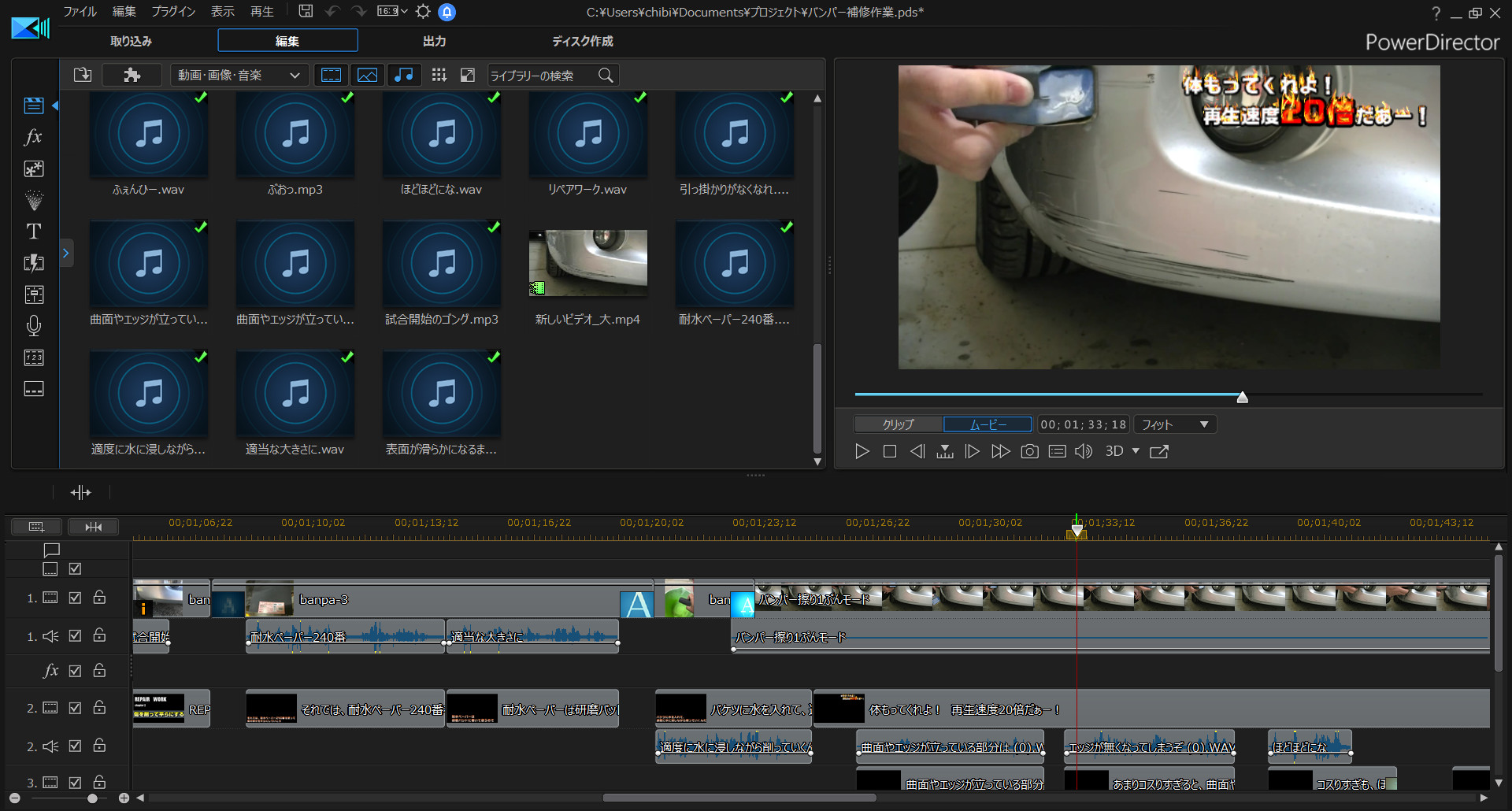Open the fx Effect Room
Image resolution: width=1512 pixels, height=811 pixels.
point(33,137)
